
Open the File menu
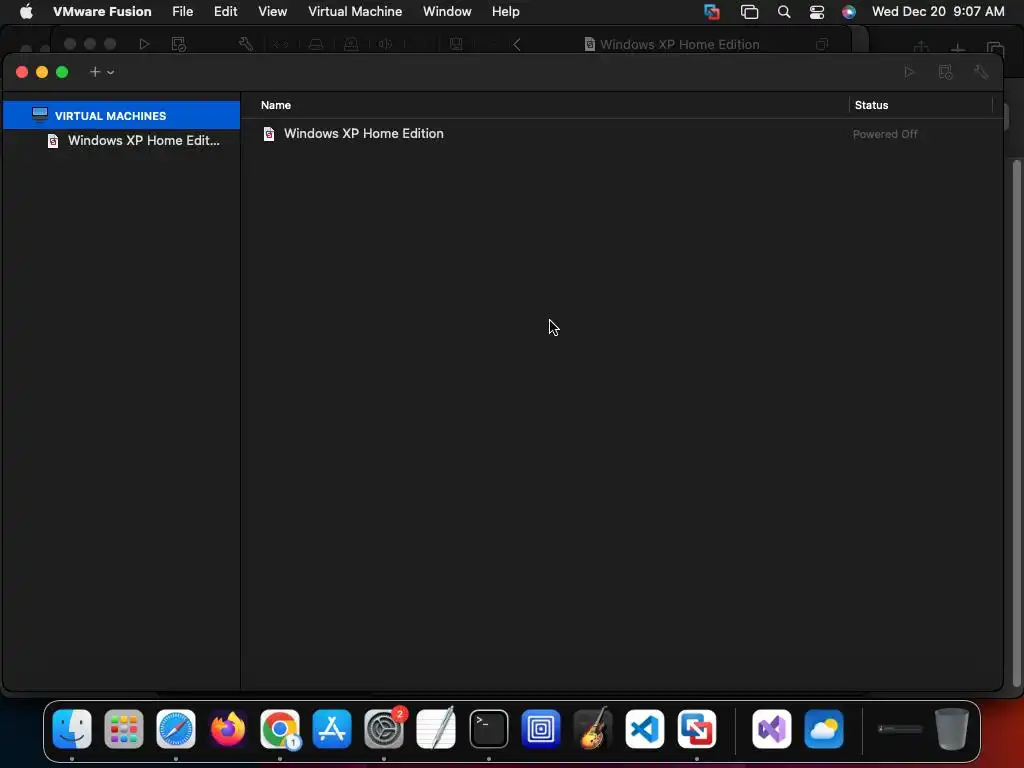coord(182,11)
